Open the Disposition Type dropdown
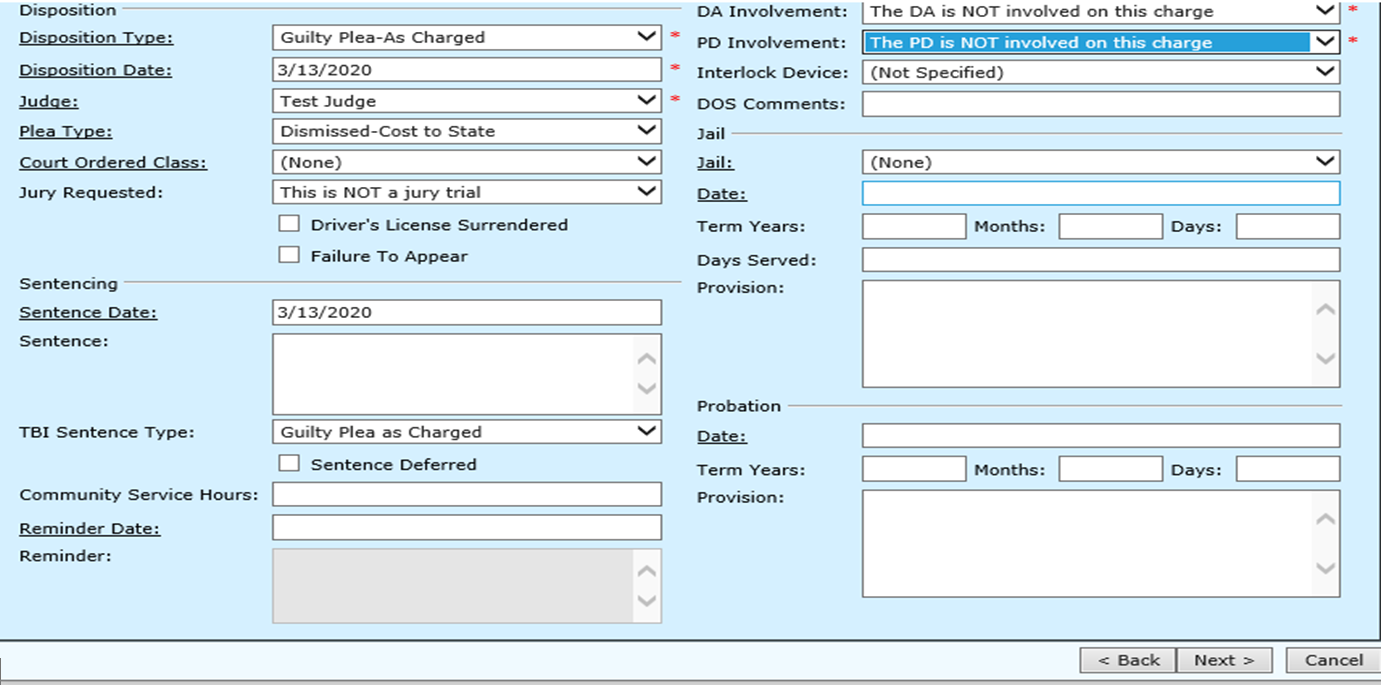 (x=466, y=38)
